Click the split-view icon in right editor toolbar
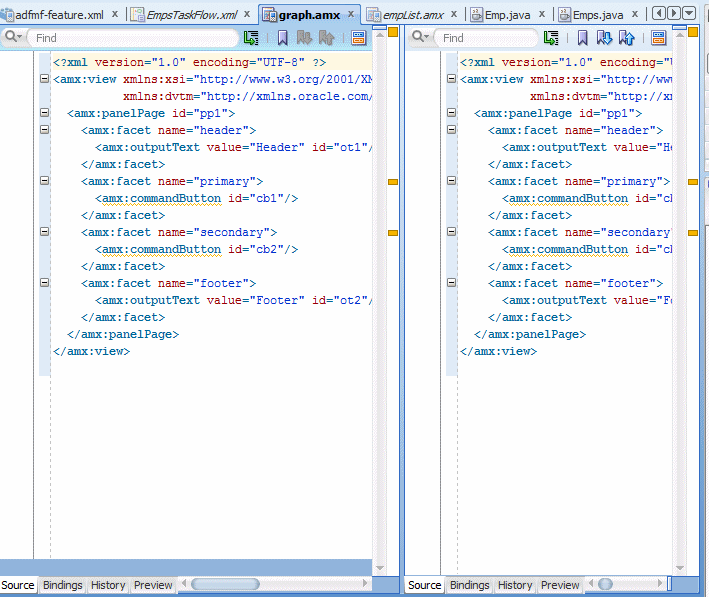This screenshot has width=709, height=597. click(x=659, y=38)
